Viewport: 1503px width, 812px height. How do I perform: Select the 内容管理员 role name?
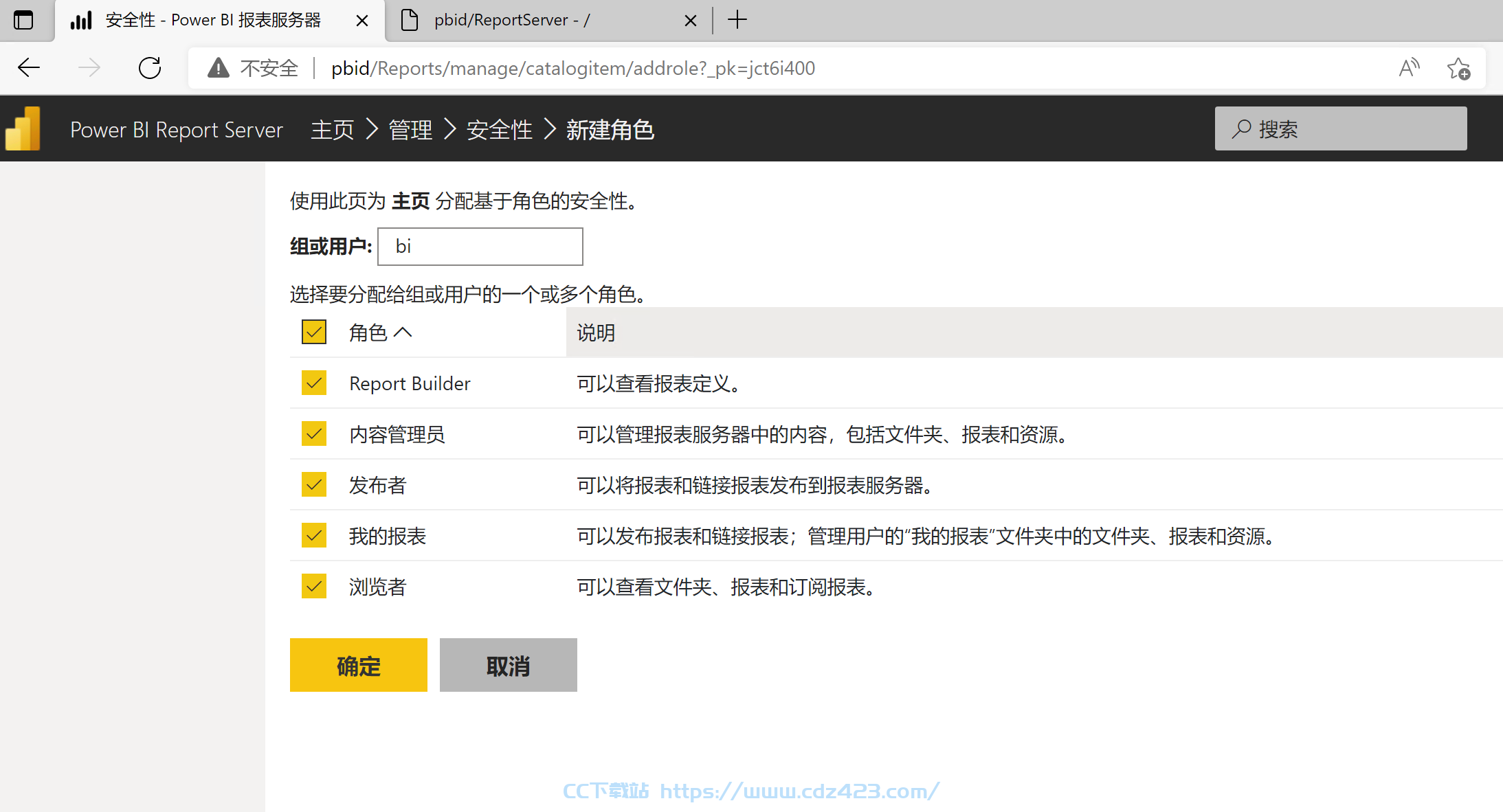pyautogui.click(x=397, y=434)
